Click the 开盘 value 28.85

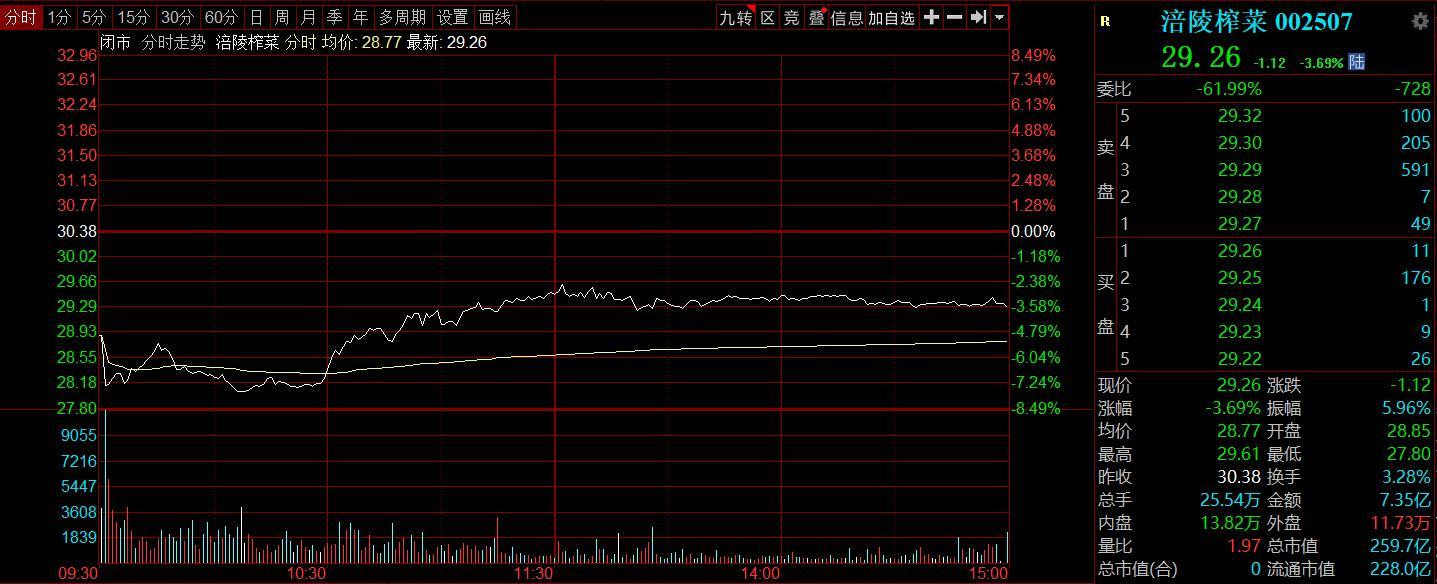(1409, 431)
